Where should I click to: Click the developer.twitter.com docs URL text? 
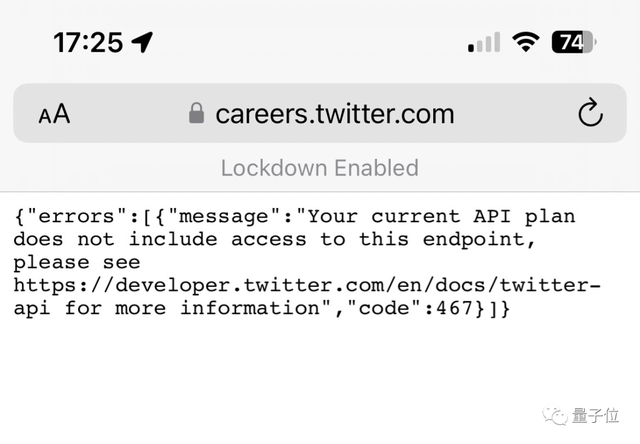point(307,285)
